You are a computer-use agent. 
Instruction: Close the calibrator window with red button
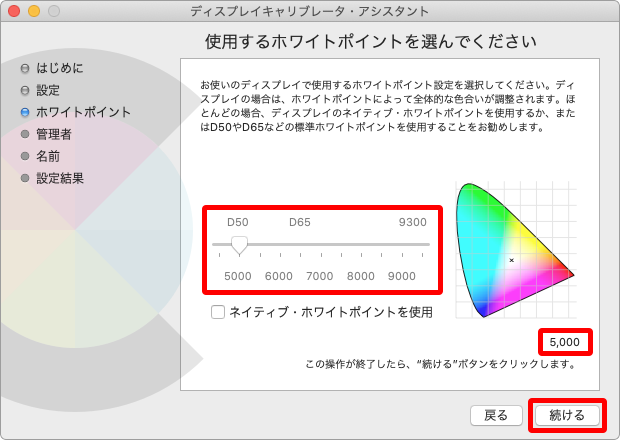[14, 11]
